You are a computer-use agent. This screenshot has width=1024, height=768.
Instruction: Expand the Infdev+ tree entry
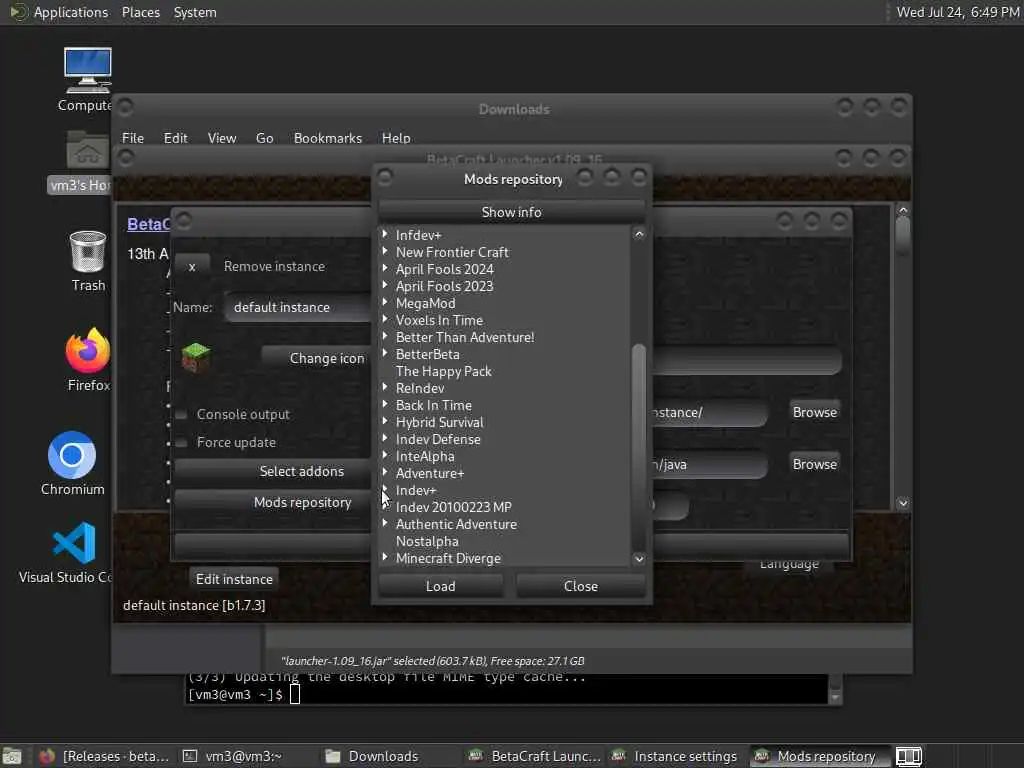[385, 234]
